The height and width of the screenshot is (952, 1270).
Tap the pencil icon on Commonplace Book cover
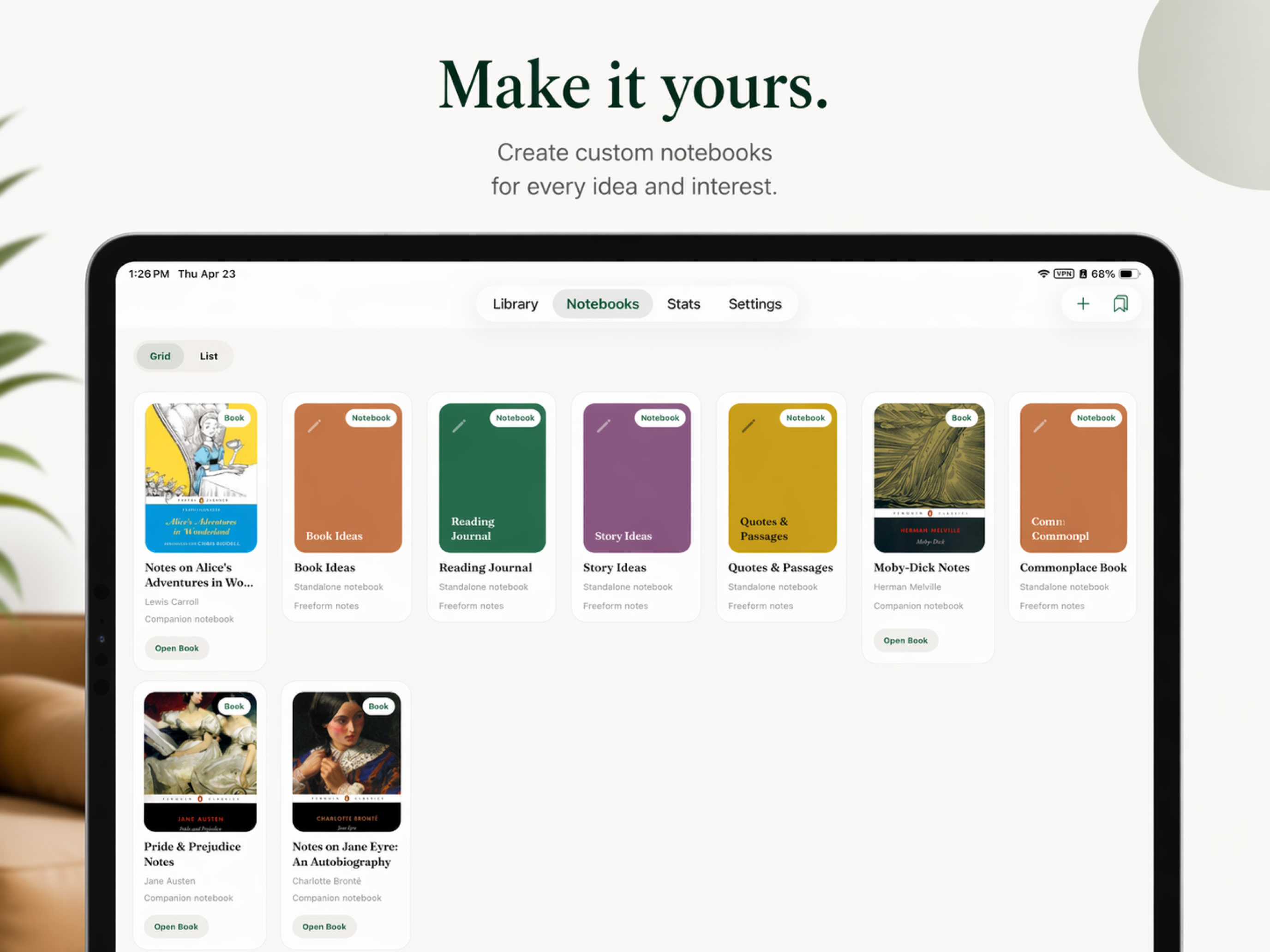point(1040,426)
